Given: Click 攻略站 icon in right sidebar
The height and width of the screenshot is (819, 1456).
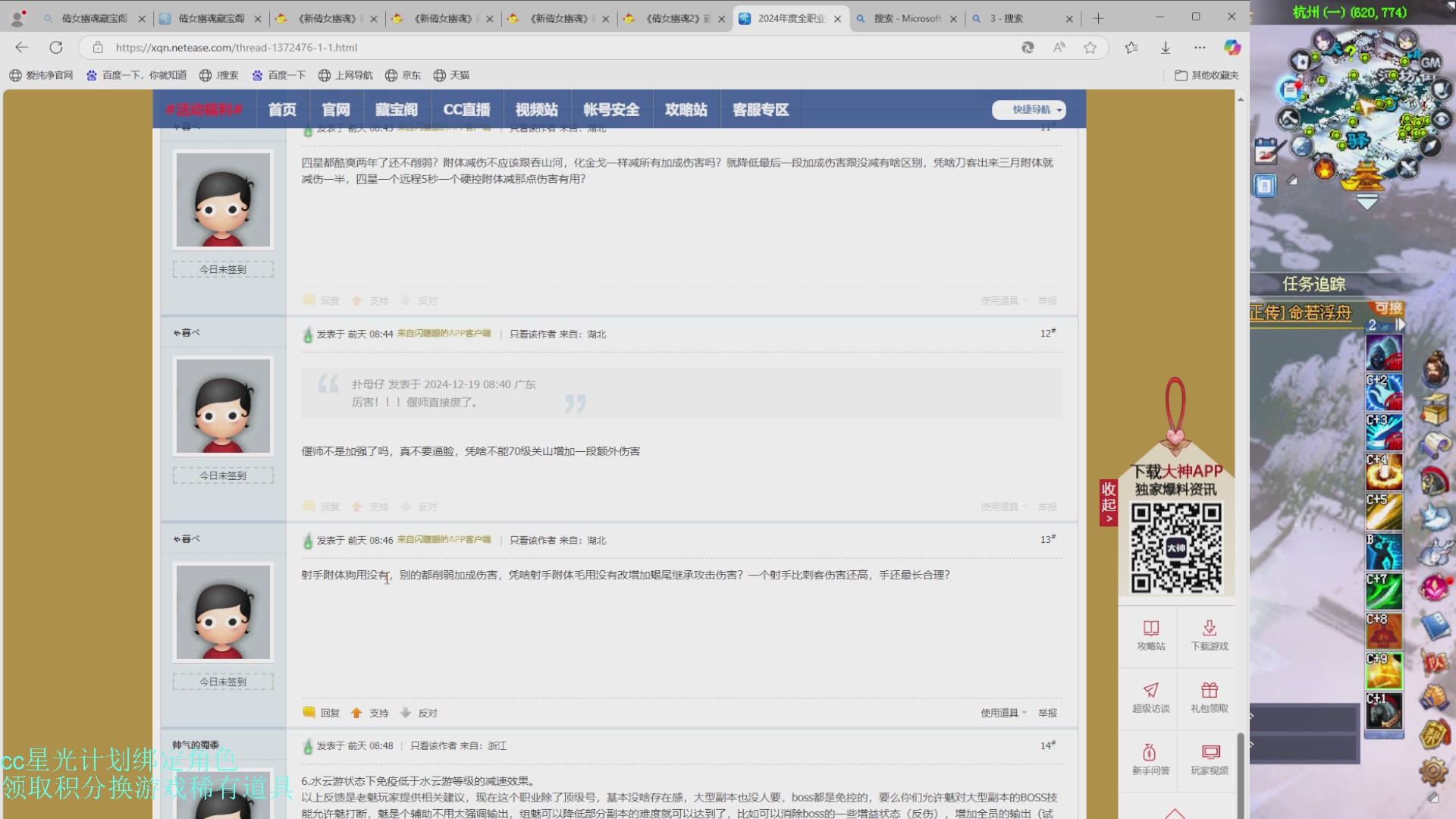Looking at the screenshot, I should coord(1150,635).
